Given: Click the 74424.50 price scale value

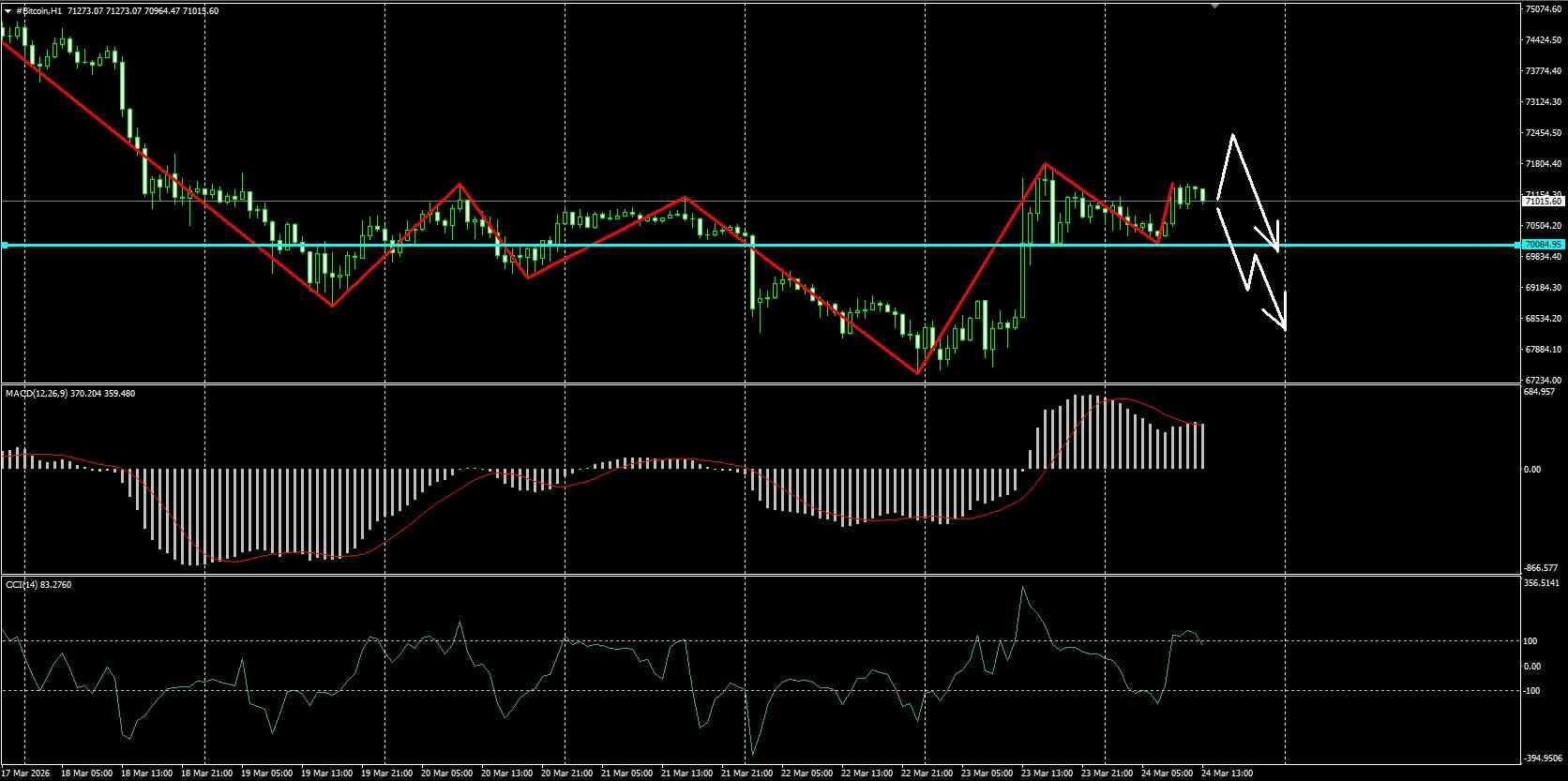Looking at the screenshot, I should (x=1543, y=40).
